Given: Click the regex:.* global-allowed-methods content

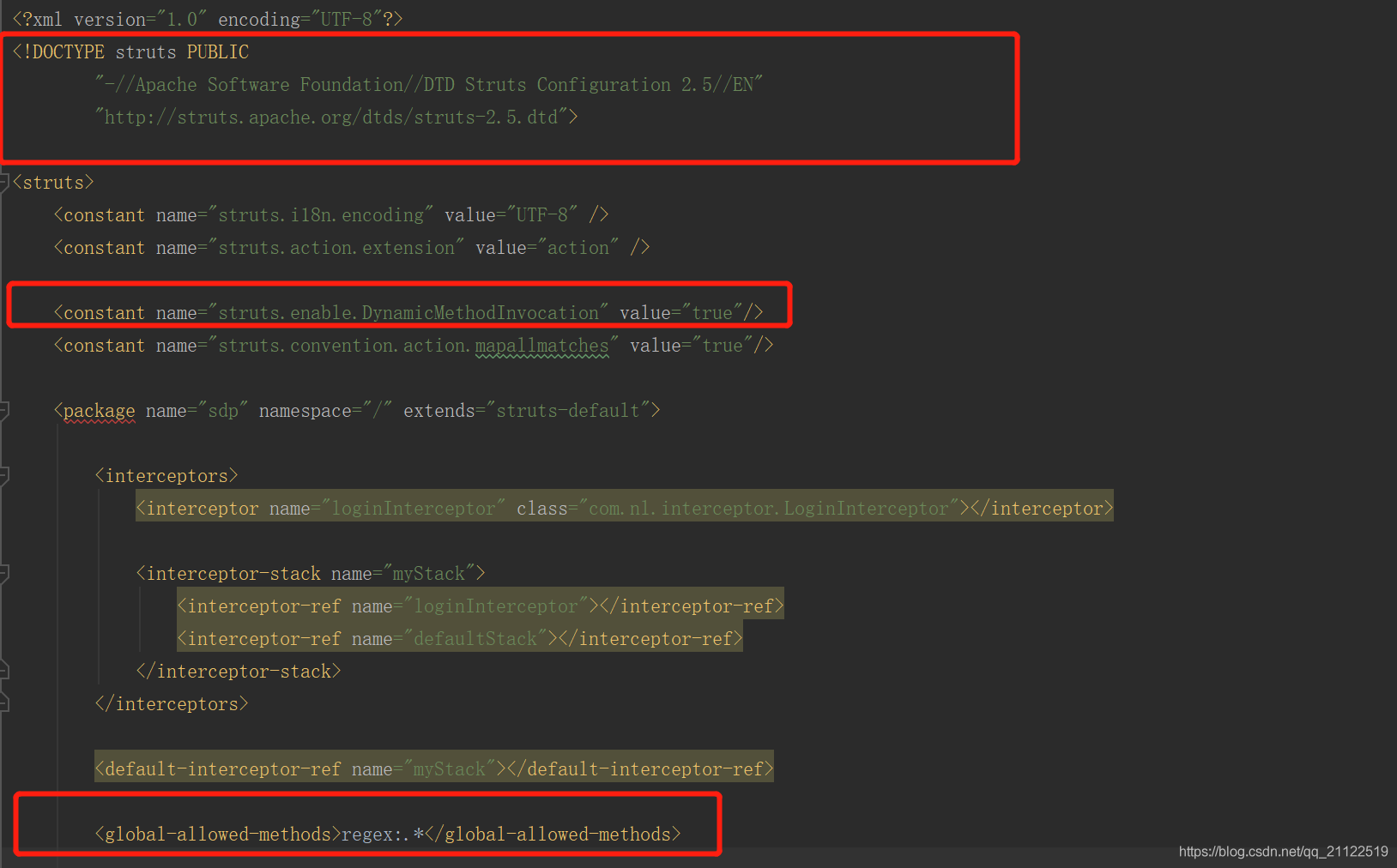Looking at the screenshot, I should tap(383, 834).
